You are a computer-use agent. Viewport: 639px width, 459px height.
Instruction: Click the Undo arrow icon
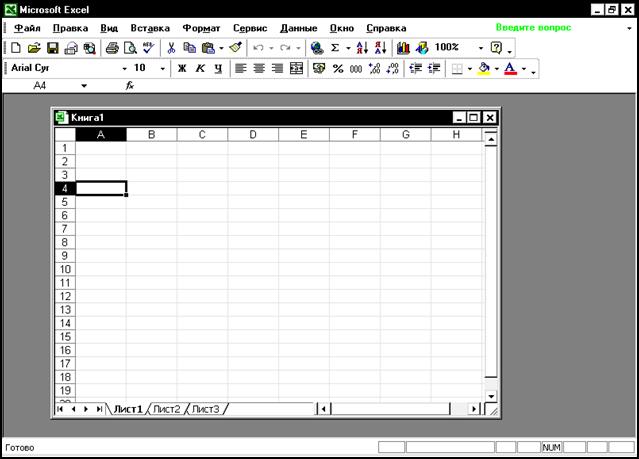(258, 48)
